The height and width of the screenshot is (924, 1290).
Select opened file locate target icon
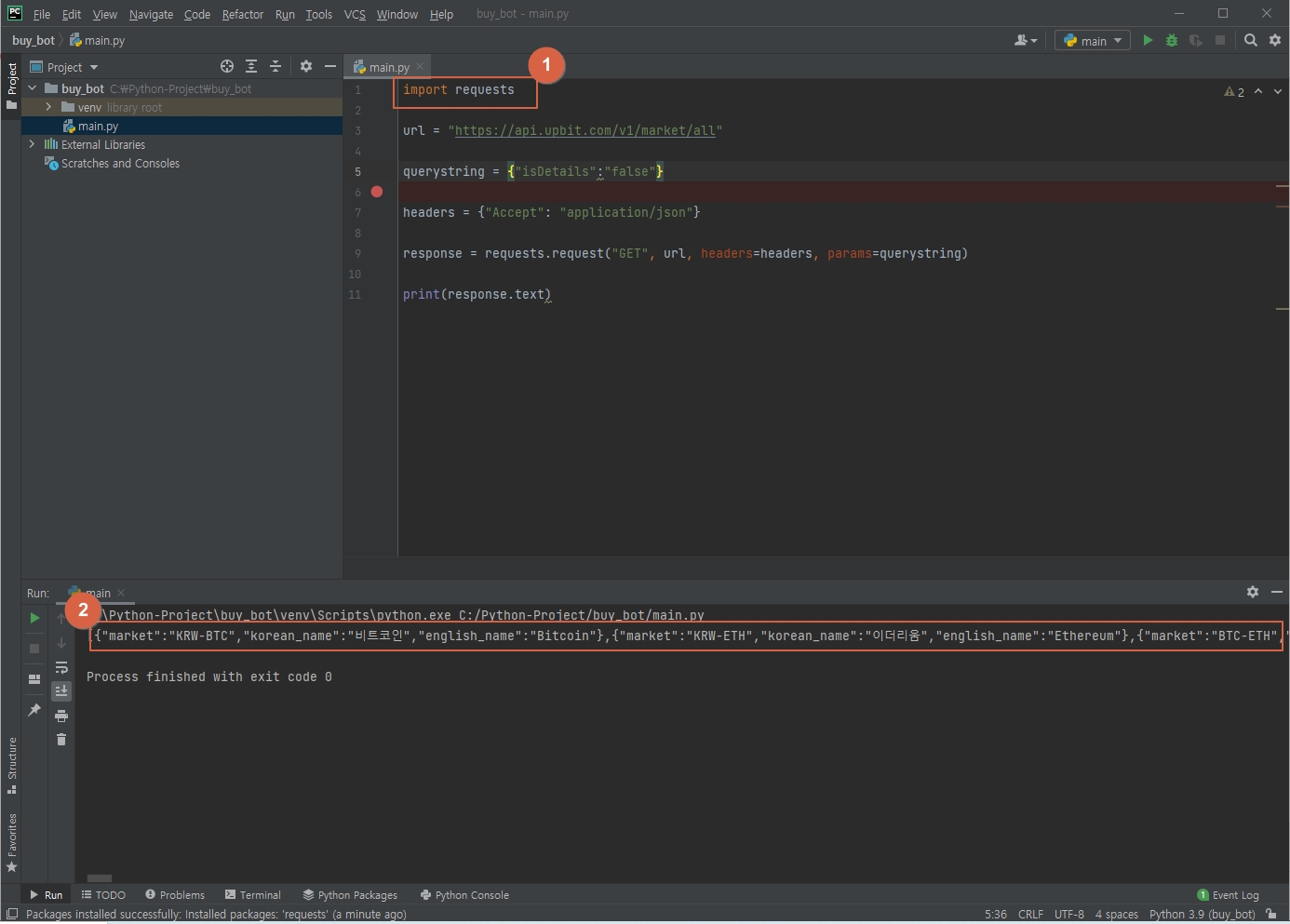[227, 66]
